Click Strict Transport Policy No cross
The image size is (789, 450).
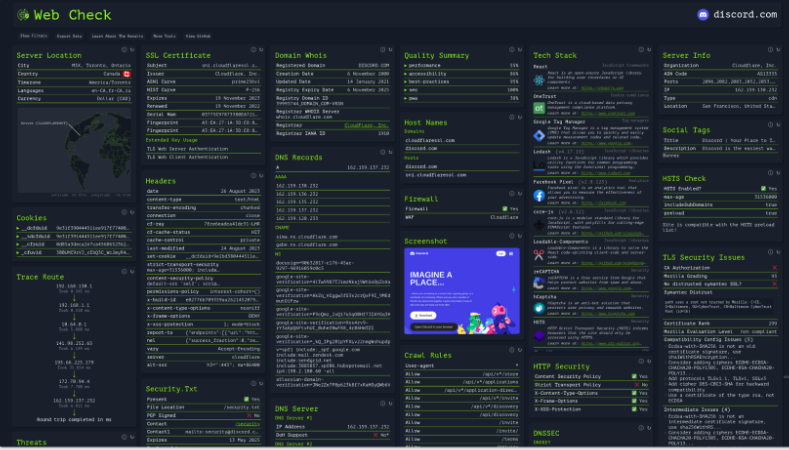pos(637,385)
